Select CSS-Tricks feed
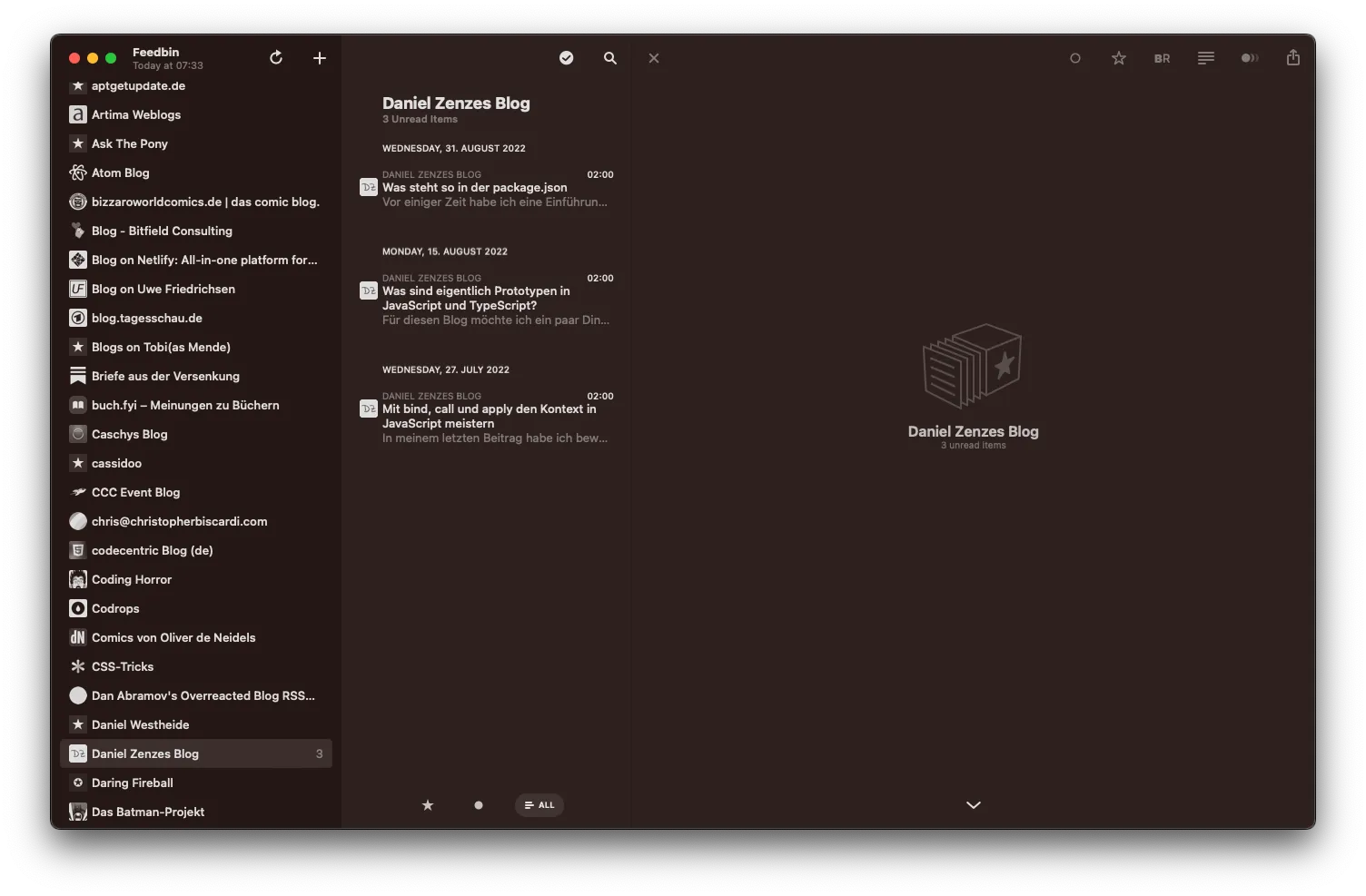Screen dimensions: 1366x896 [x=196, y=666]
